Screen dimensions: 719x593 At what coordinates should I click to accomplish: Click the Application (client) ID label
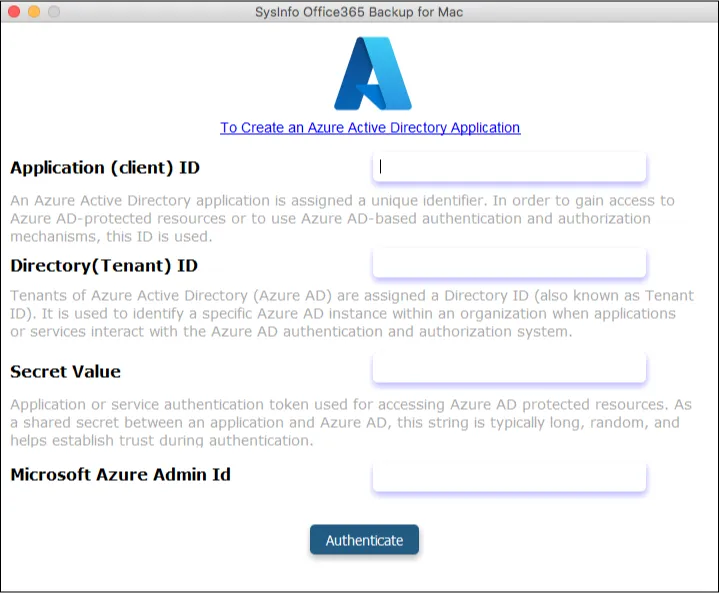[x=105, y=168]
